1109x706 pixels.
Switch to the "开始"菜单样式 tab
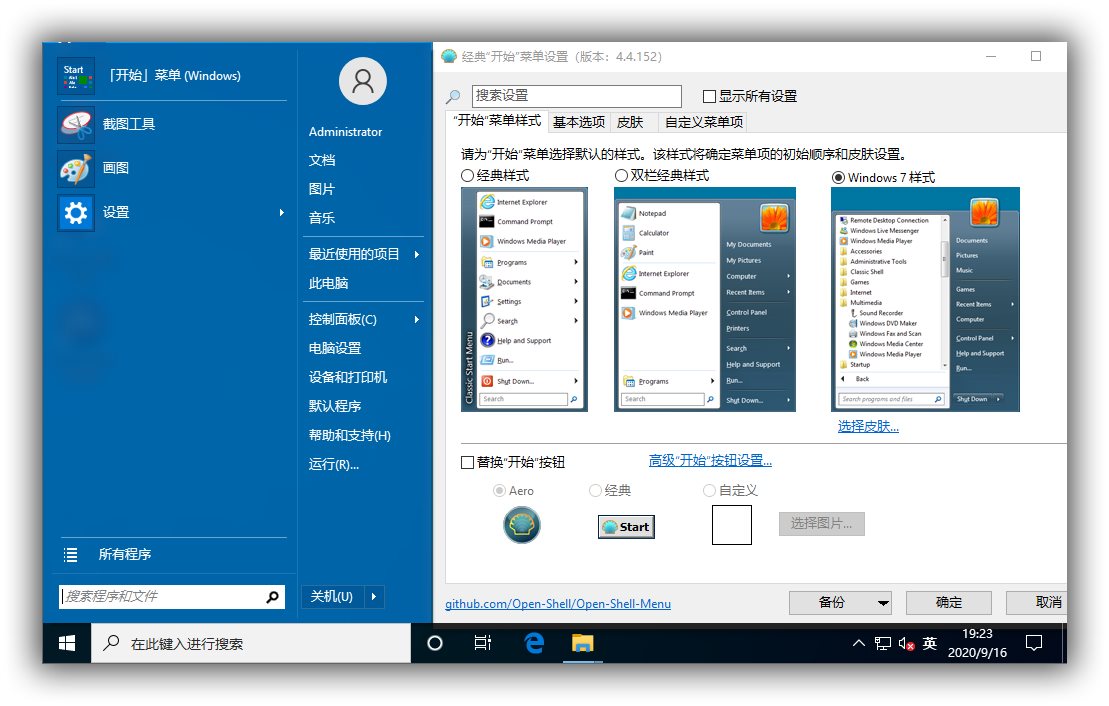pyautogui.click(x=497, y=121)
